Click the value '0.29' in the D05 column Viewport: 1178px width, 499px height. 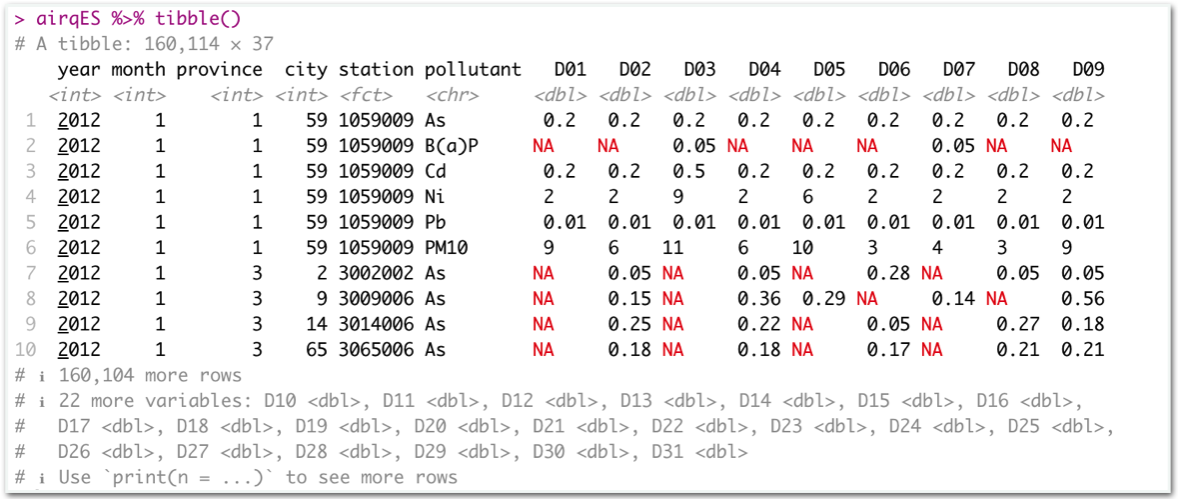click(823, 299)
